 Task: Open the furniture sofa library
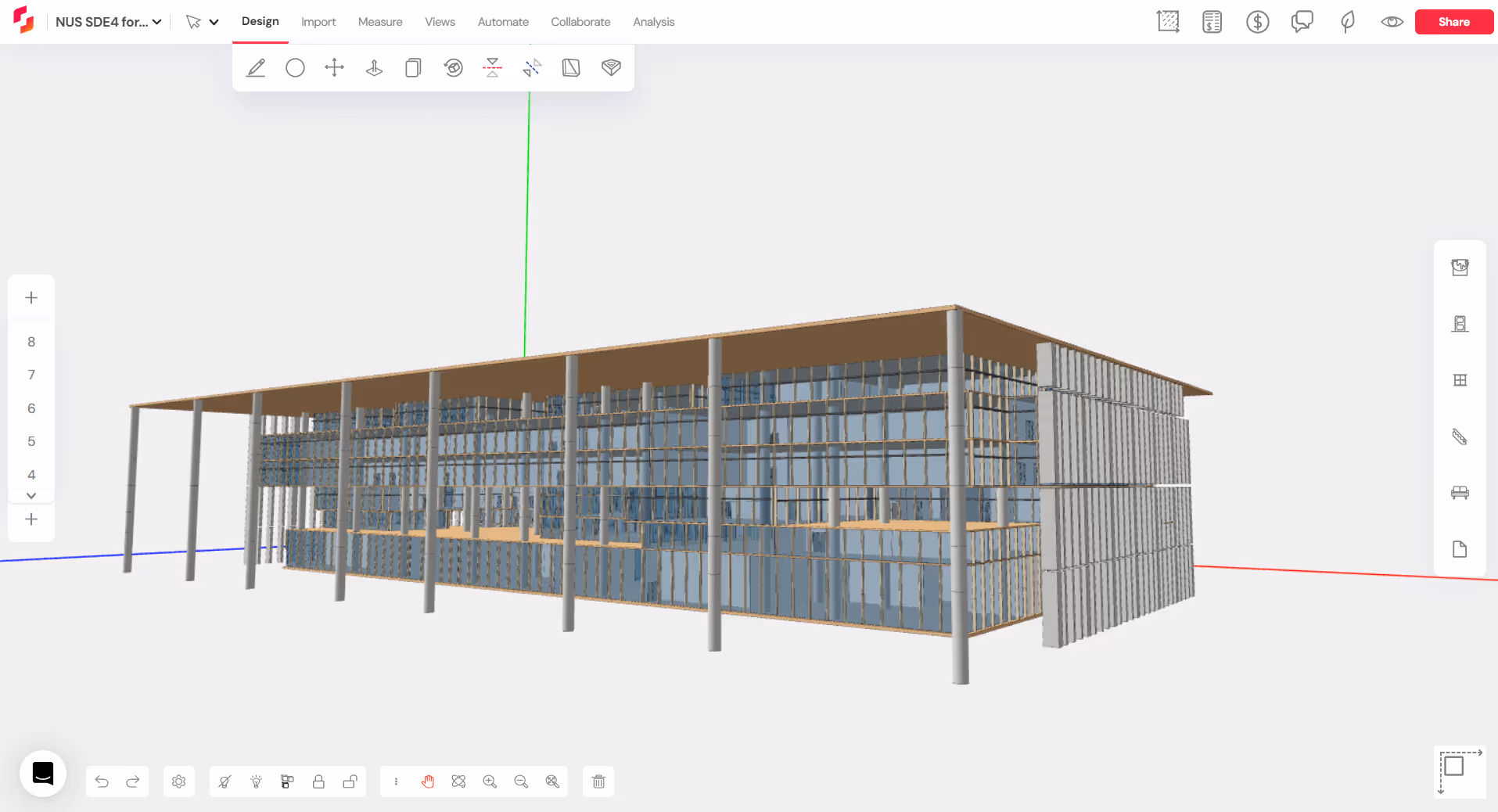pos(1460,493)
